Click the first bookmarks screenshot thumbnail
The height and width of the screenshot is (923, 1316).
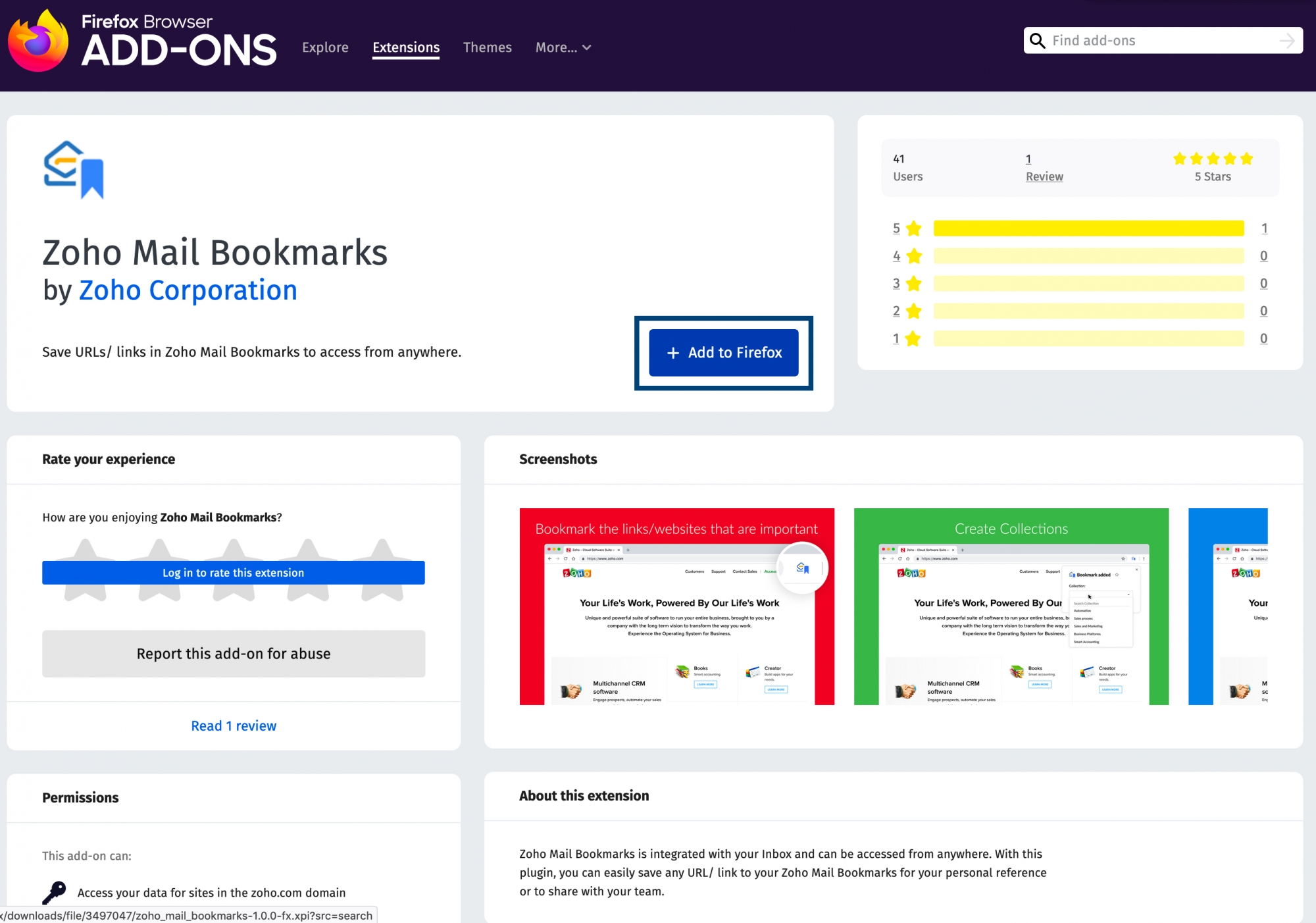pos(678,606)
